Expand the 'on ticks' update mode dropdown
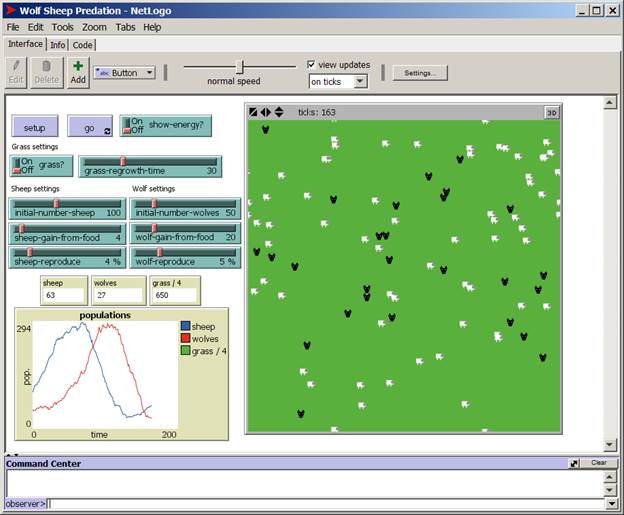 [337, 81]
